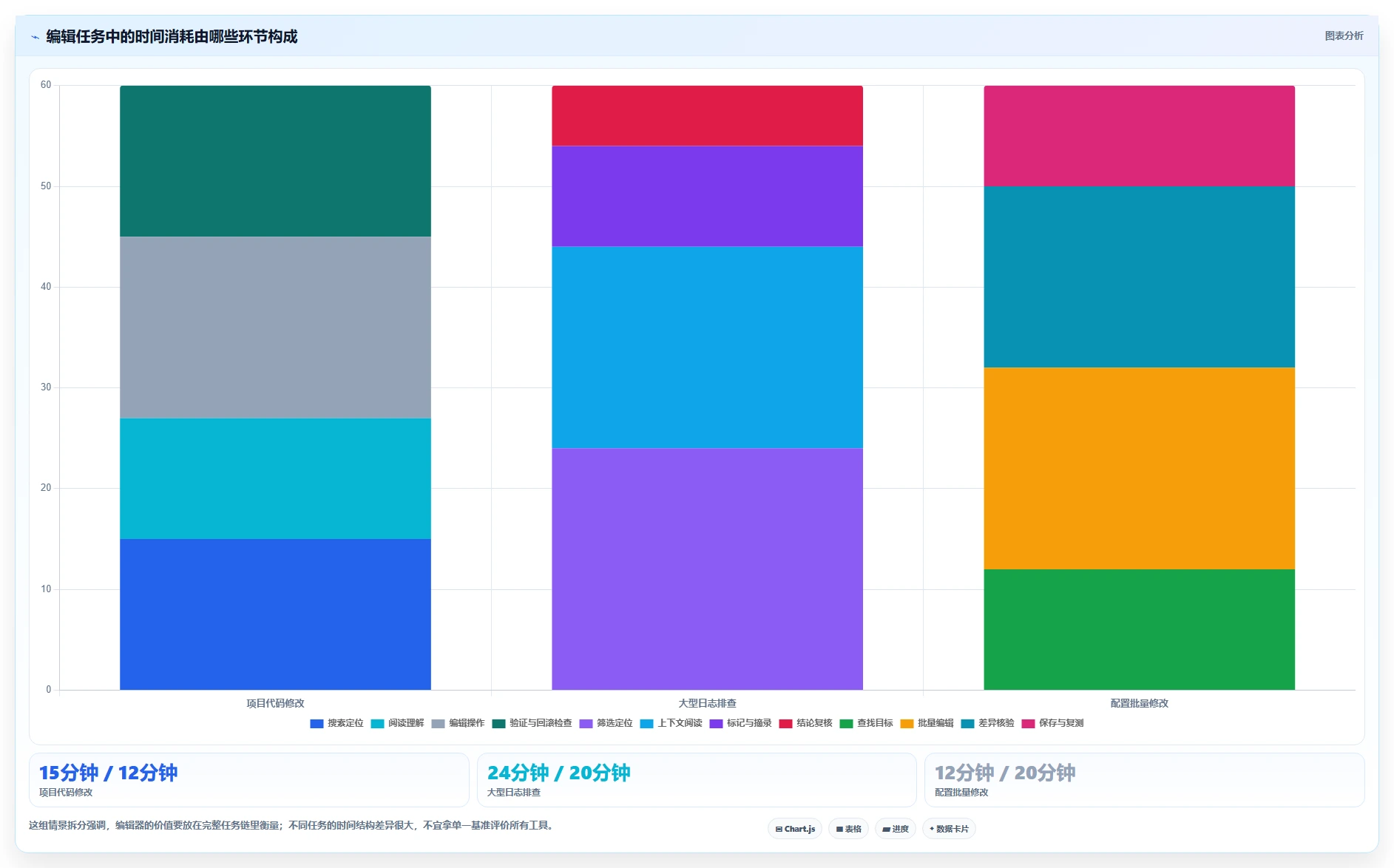The height and width of the screenshot is (868, 1394).
Task: Toggle the 验证与回滚检查 legend entry
Action: 532,723
